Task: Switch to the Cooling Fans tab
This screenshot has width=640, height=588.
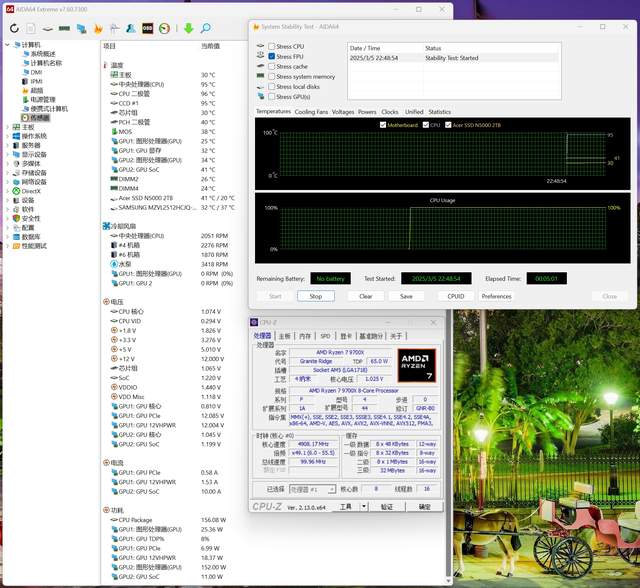Action: click(x=311, y=112)
